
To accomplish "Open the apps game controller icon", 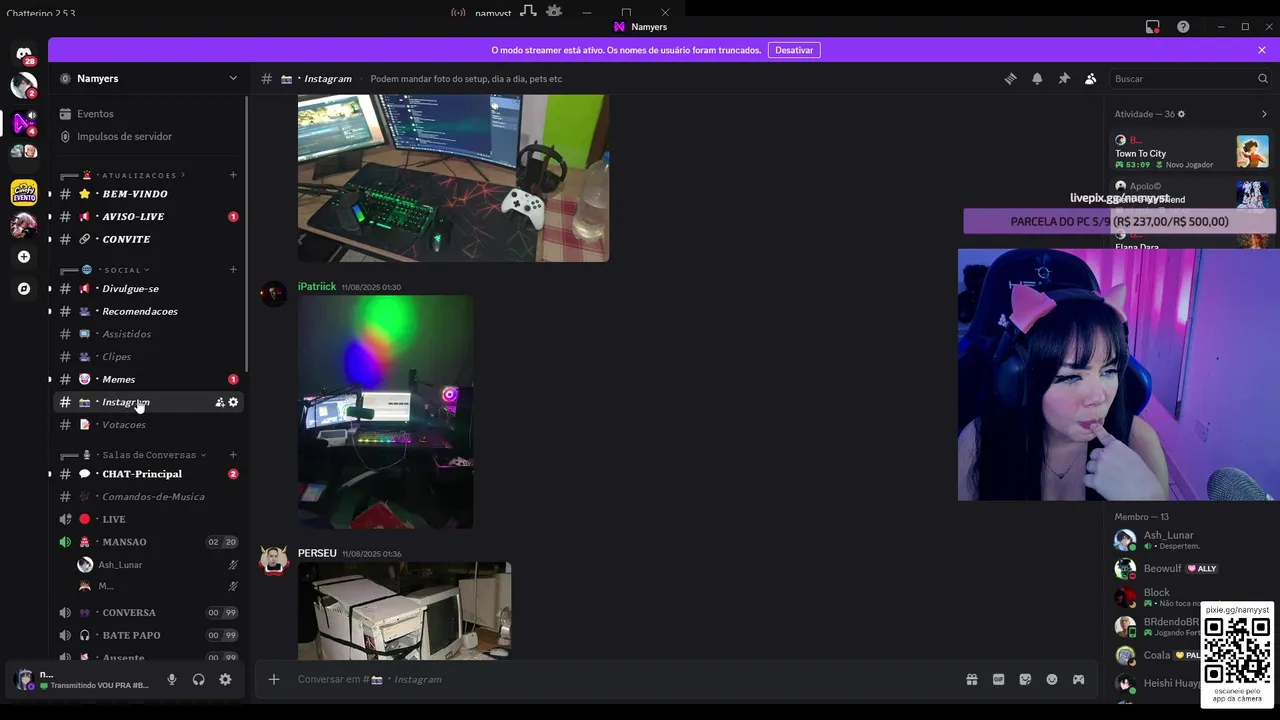I will (1078, 679).
